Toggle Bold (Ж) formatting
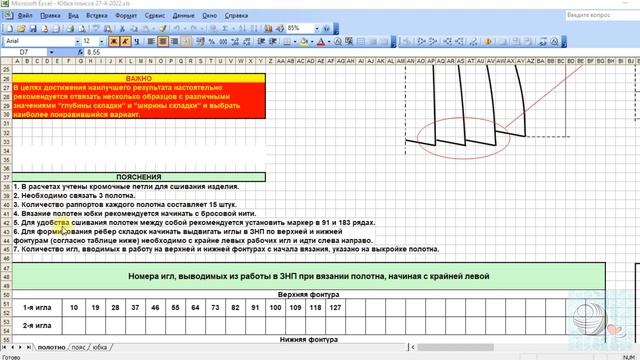 (113, 42)
